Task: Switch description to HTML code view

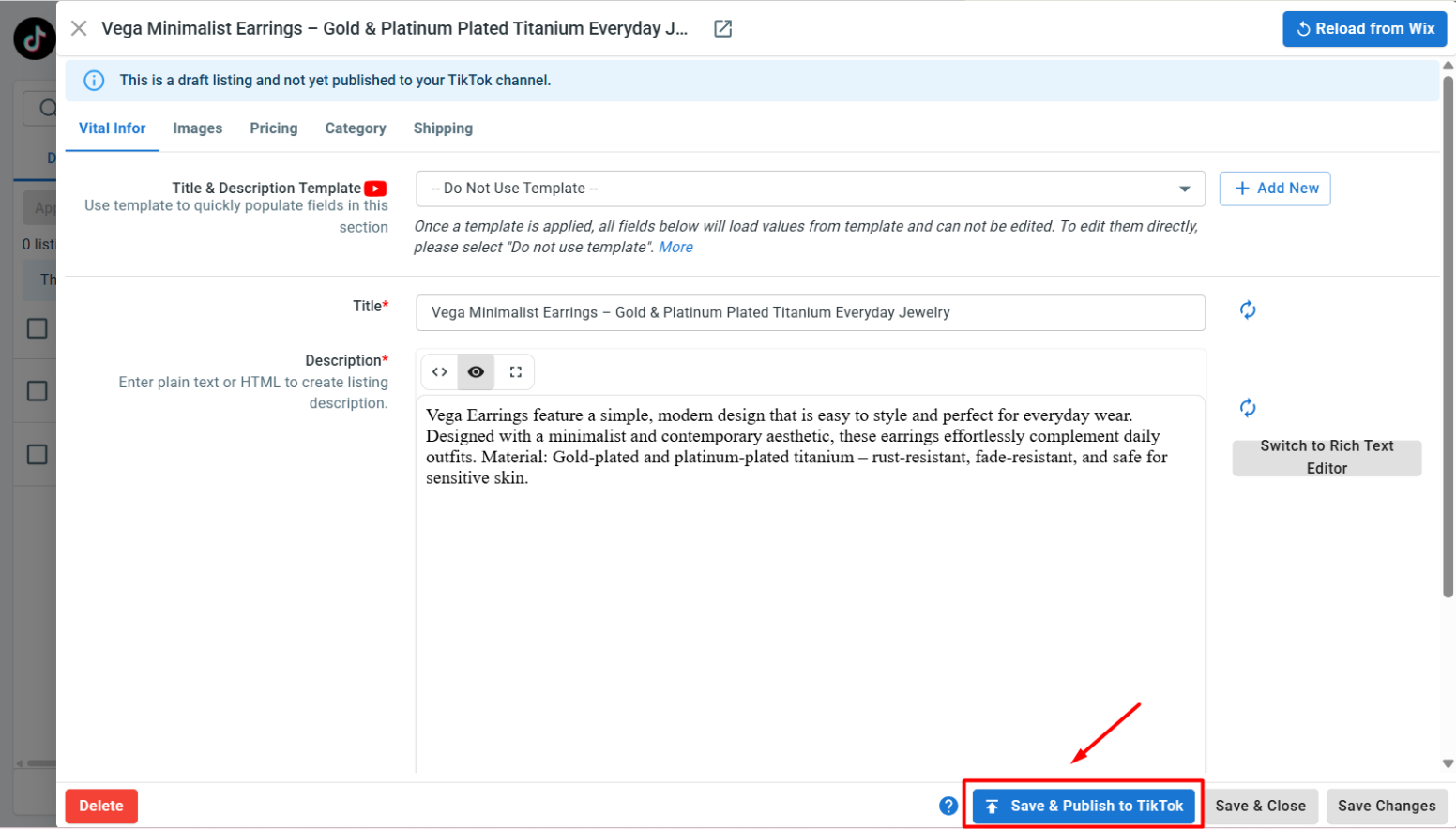Action: (439, 372)
